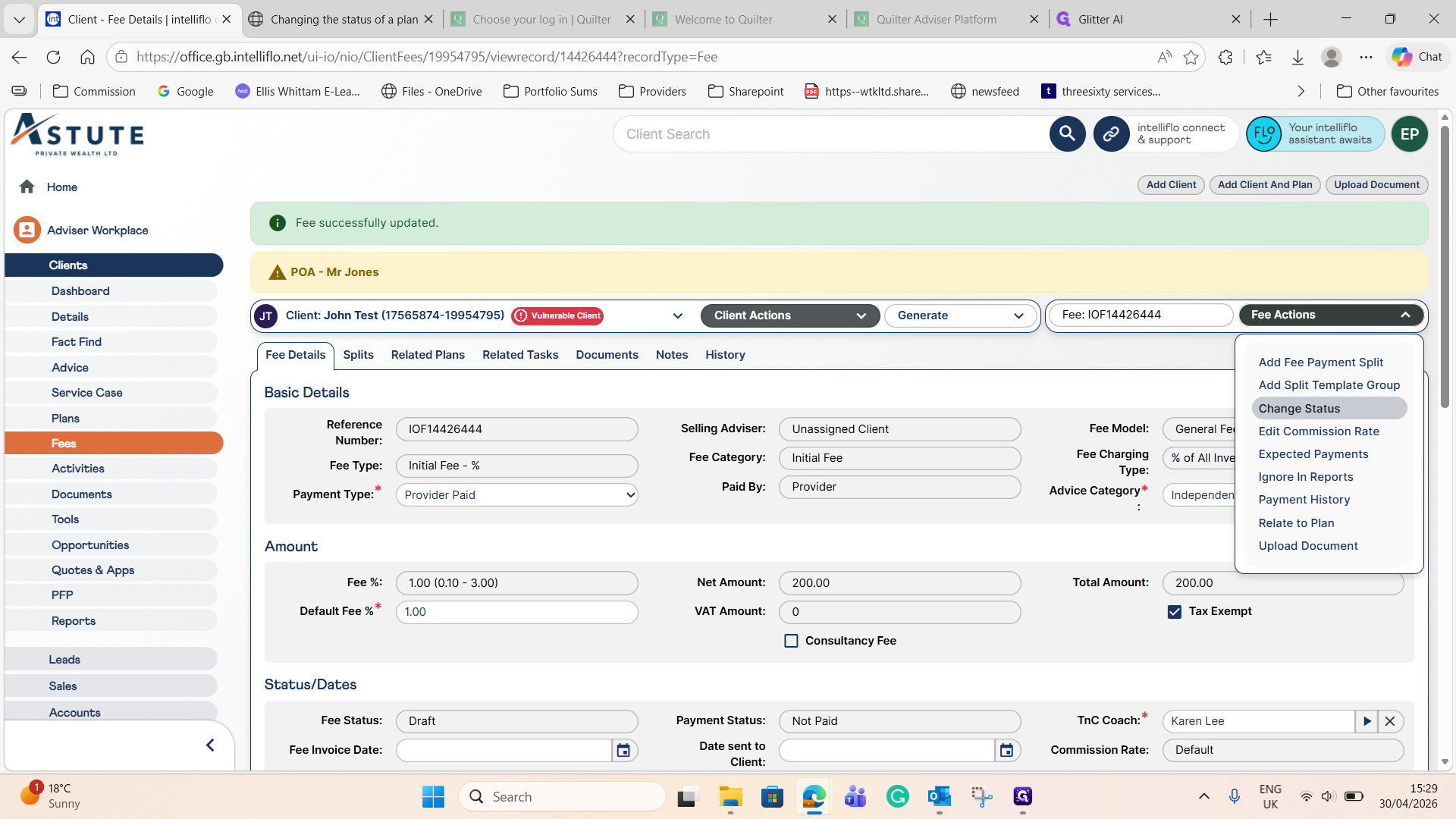Click the Home house icon
The width and height of the screenshot is (1456, 819).
[27, 187]
